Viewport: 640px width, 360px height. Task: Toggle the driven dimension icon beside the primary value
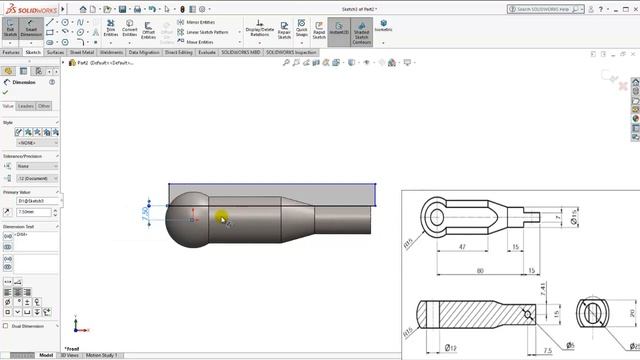point(7,212)
